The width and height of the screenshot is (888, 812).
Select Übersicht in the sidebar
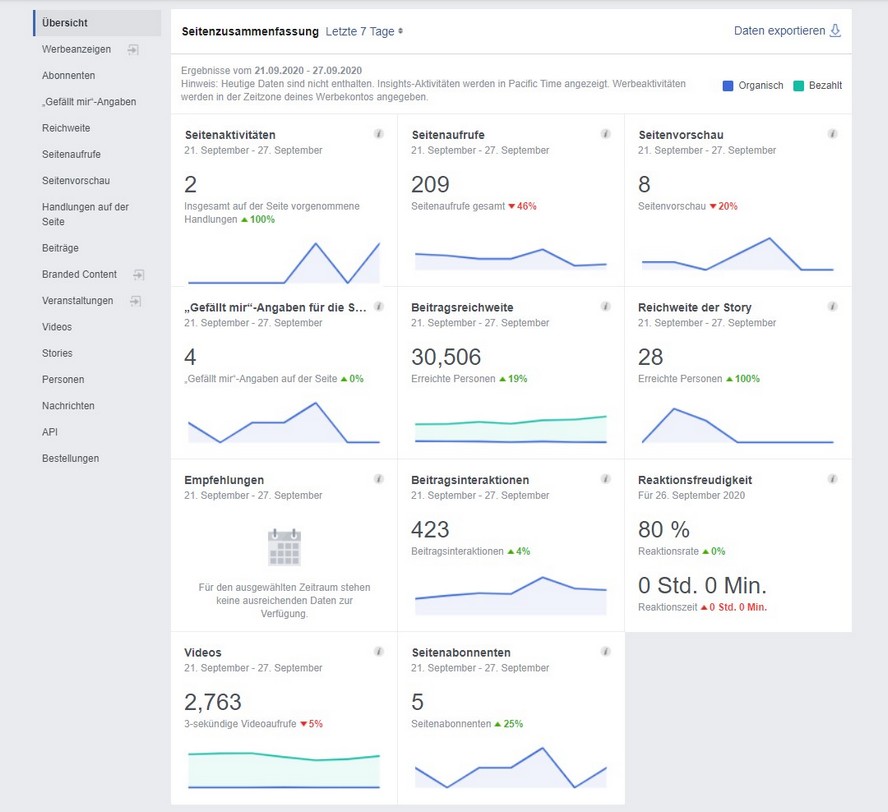pyautogui.click(x=97, y=23)
